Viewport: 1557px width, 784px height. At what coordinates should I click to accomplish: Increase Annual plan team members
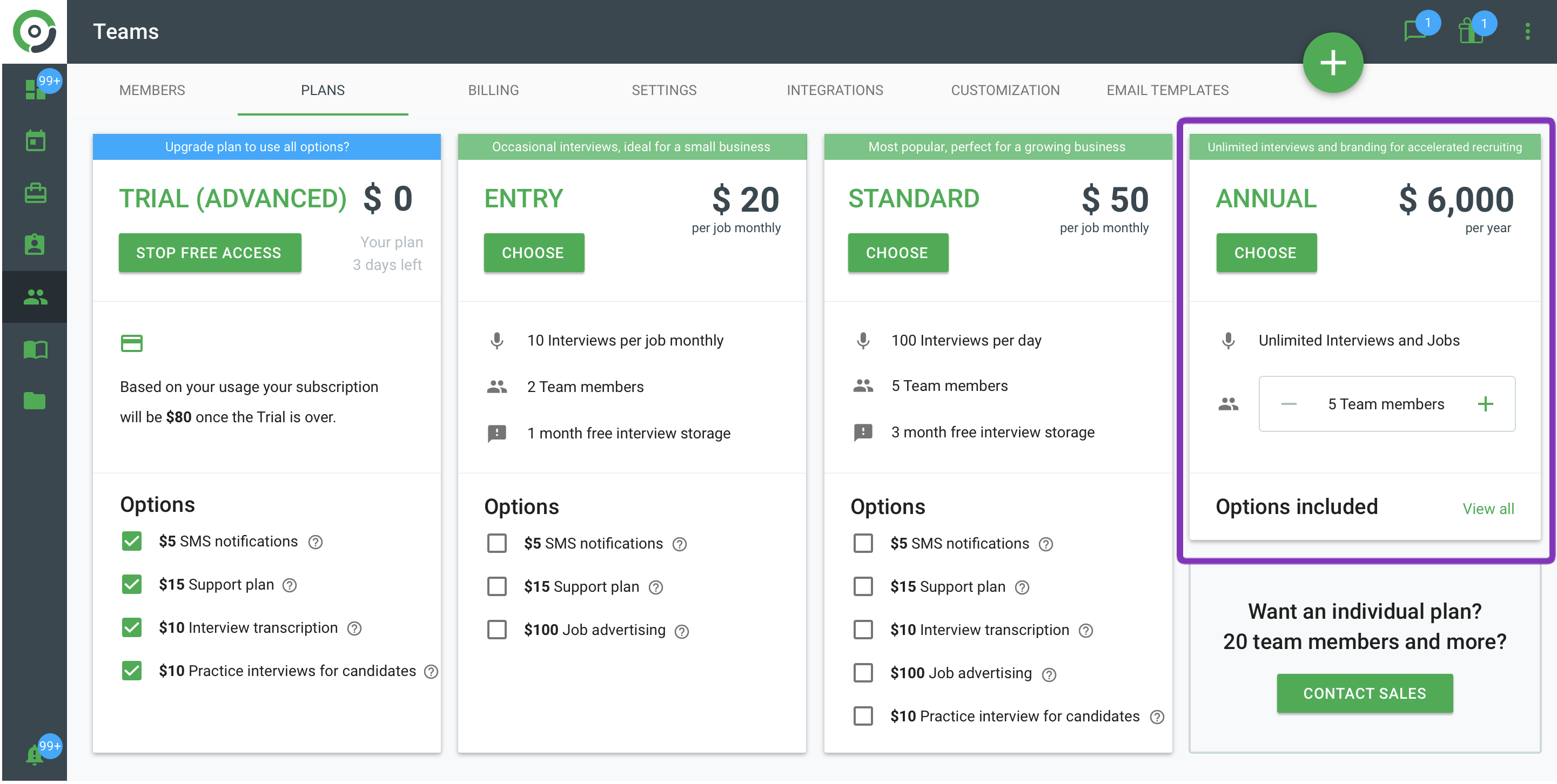pyautogui.click(x=1485, y=404)
